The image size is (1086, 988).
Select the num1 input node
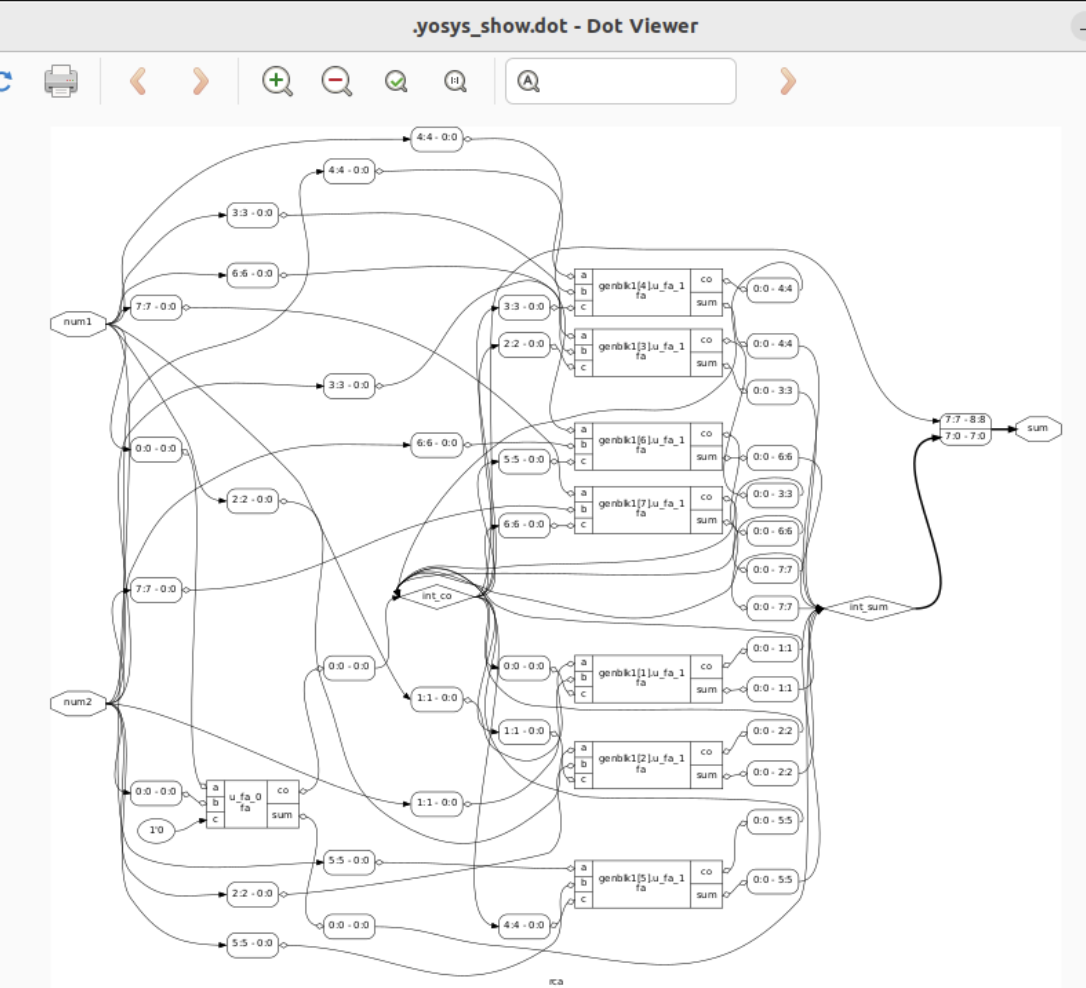[79, 322]
